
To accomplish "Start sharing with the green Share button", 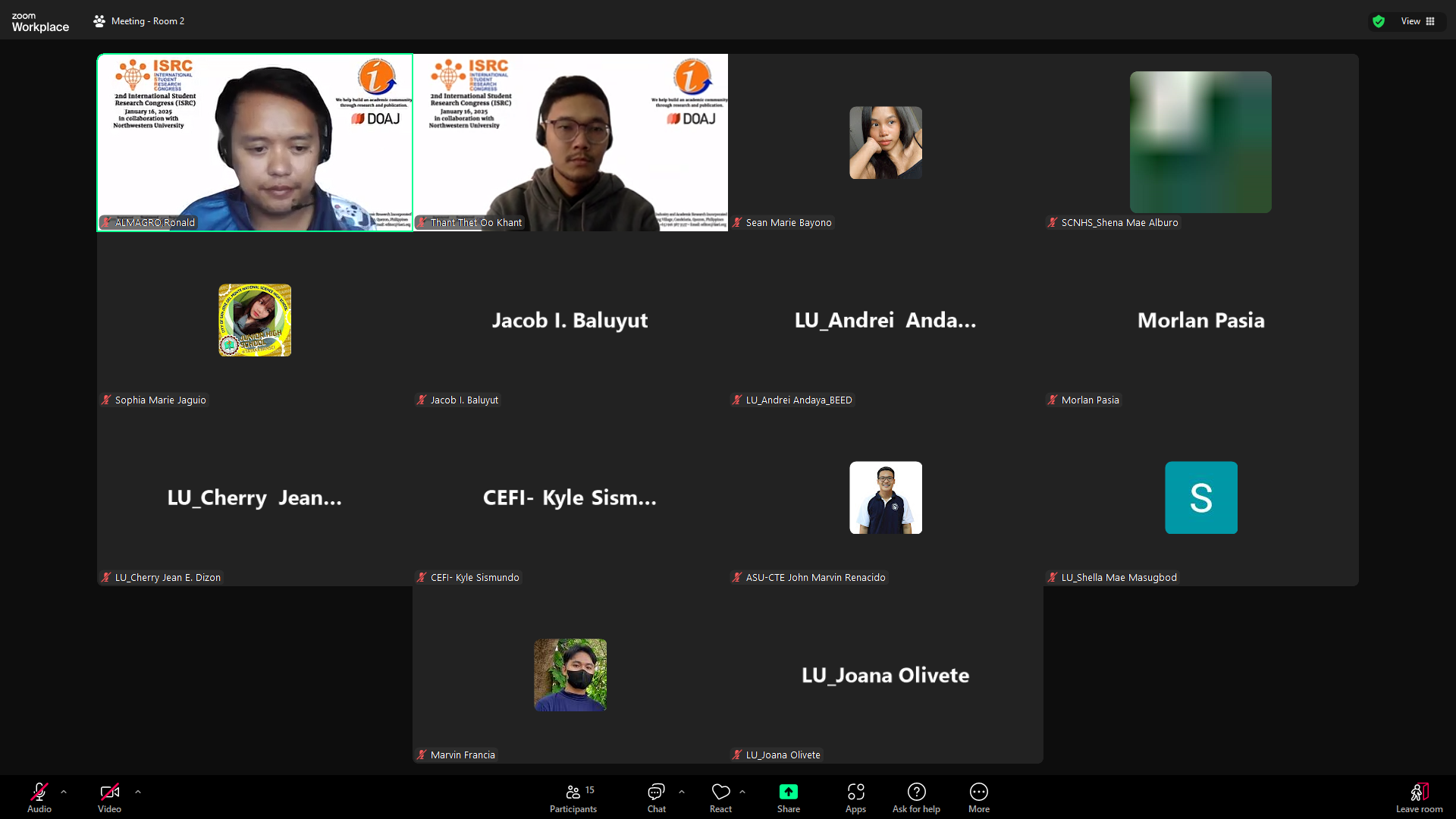I will (x=788, y=792).
